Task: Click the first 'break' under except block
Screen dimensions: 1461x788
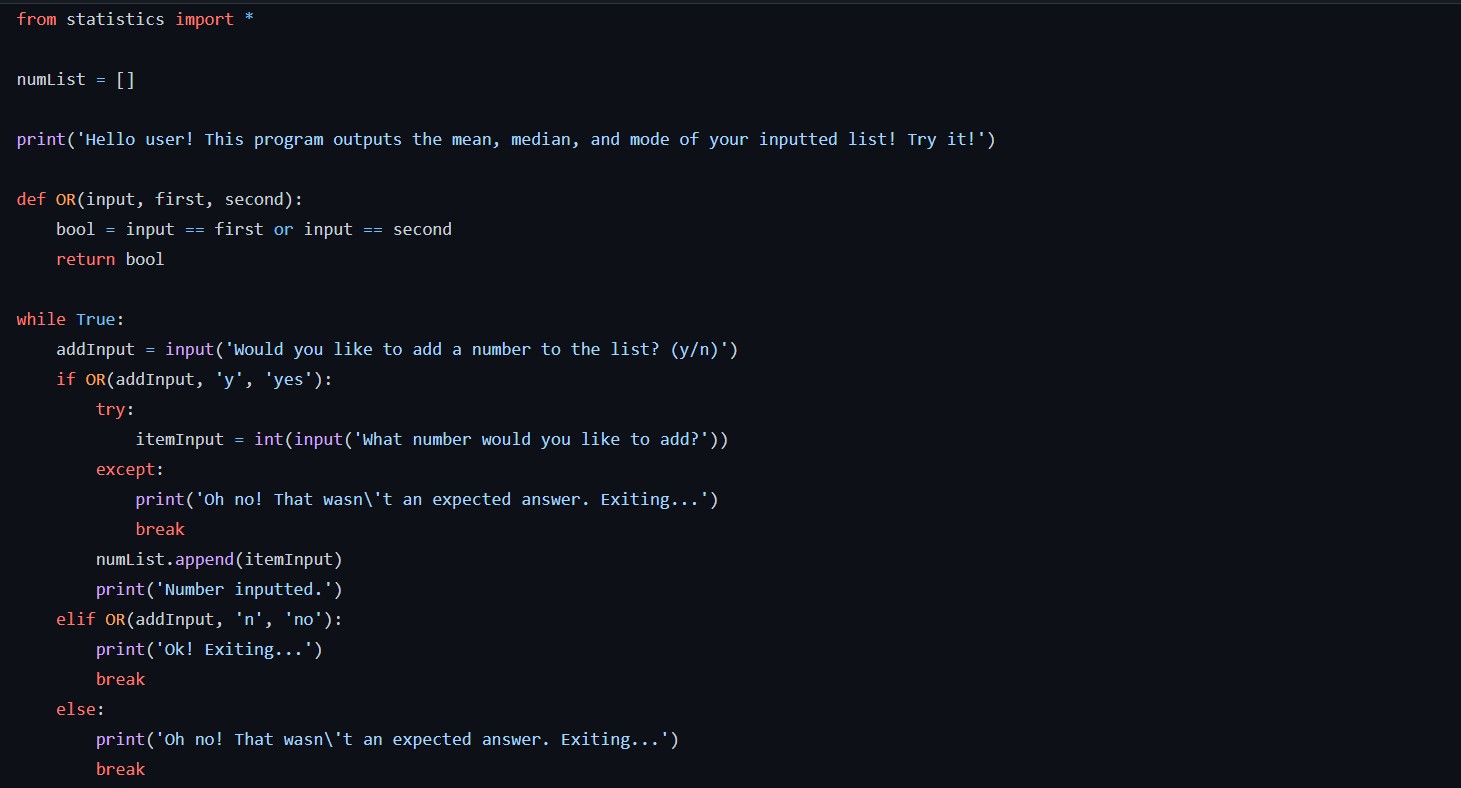Action: 160,529
